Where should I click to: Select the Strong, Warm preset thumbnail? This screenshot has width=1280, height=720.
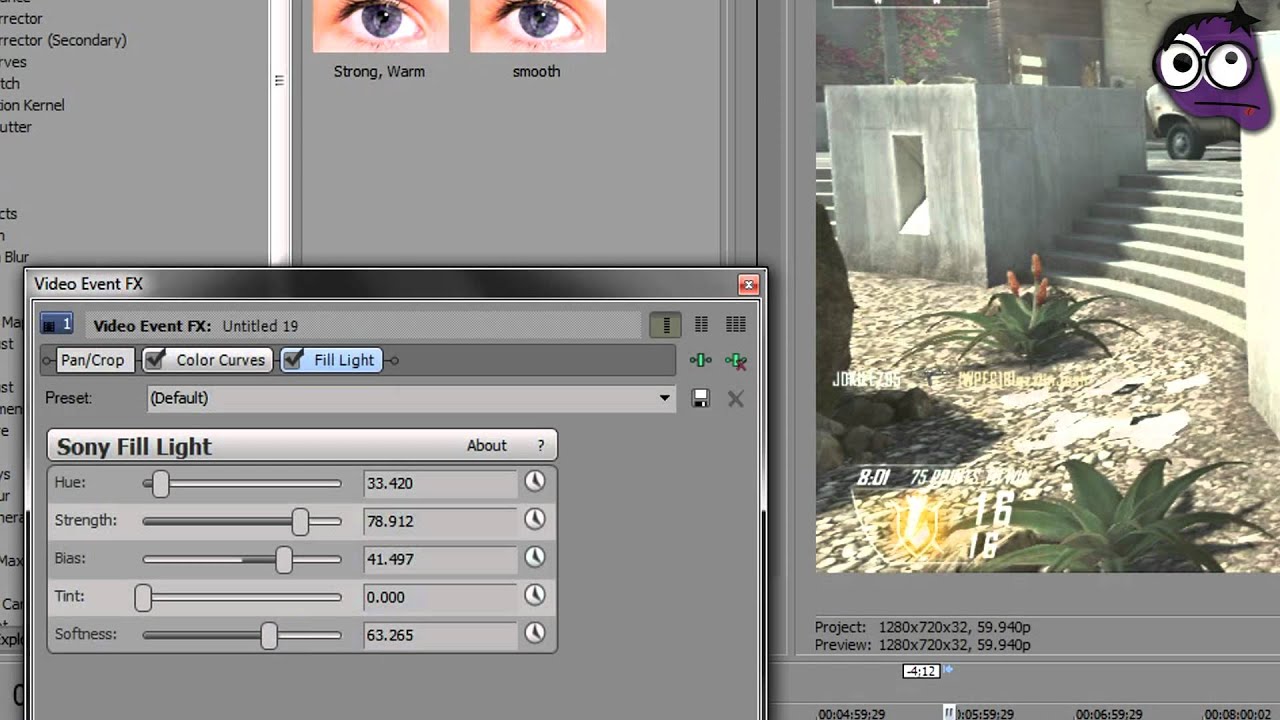(380, 26)
